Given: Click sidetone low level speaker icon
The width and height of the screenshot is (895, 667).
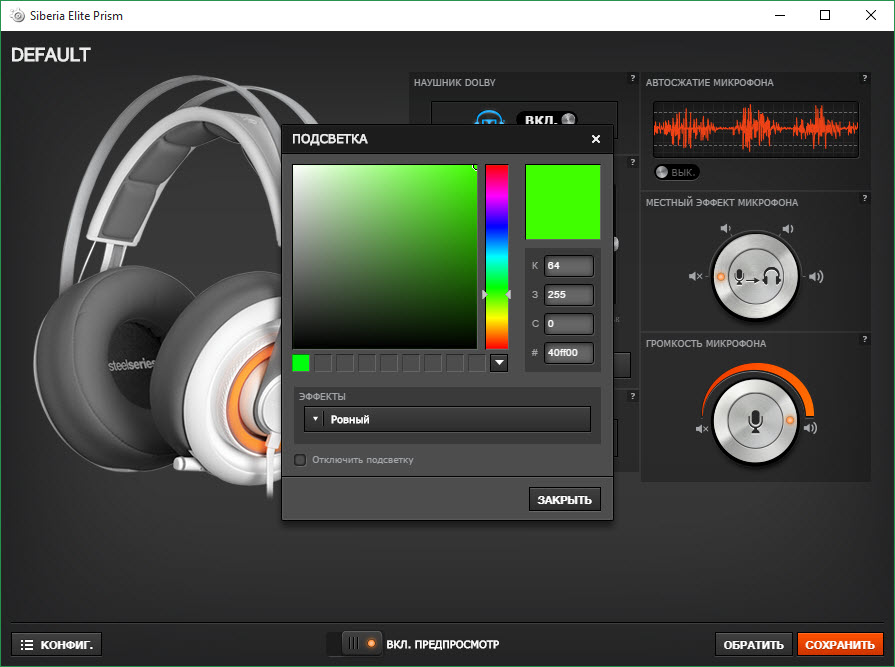Looking at the screenshot, I should 725,228.
